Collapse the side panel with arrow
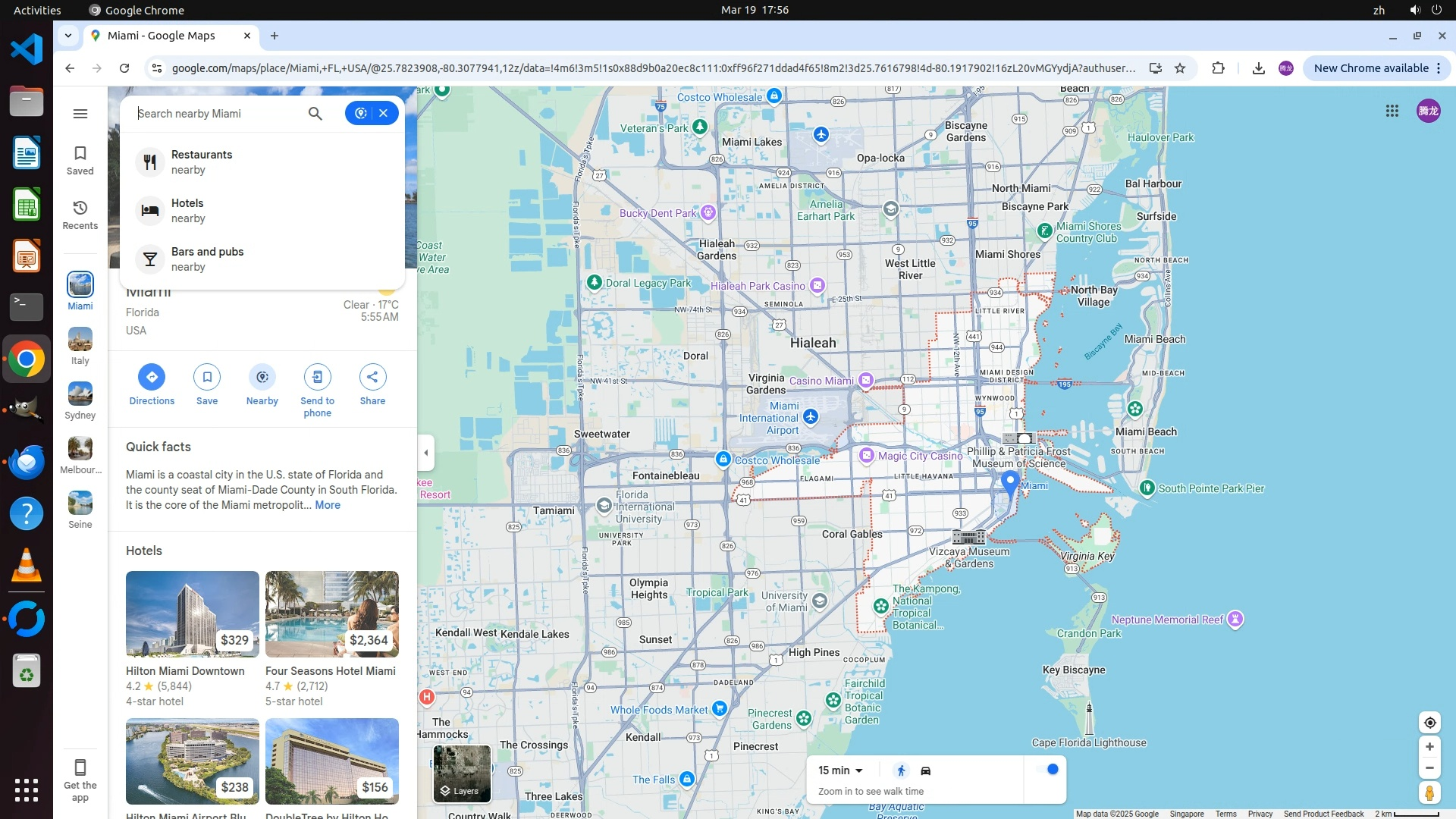 point(426,453)
